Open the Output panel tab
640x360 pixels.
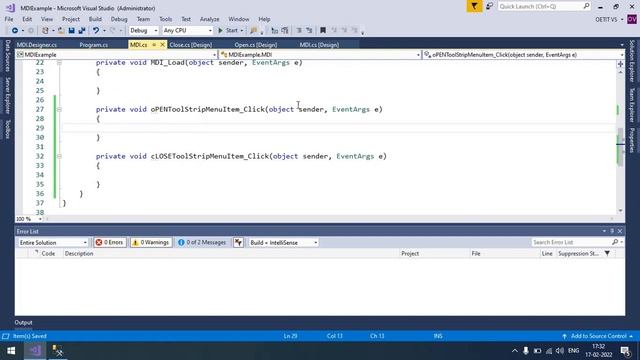point(23,322)
